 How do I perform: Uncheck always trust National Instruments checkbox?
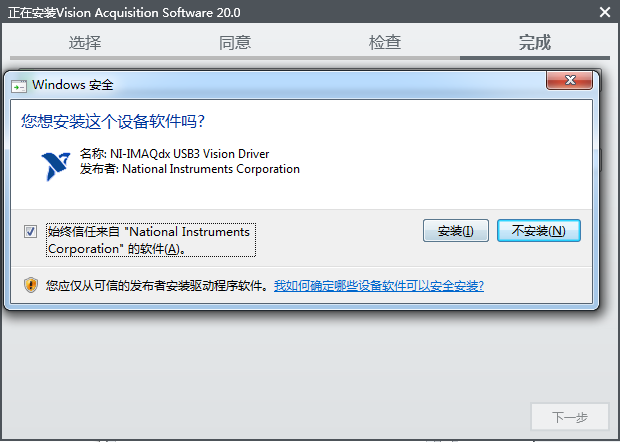pos(30,231)
